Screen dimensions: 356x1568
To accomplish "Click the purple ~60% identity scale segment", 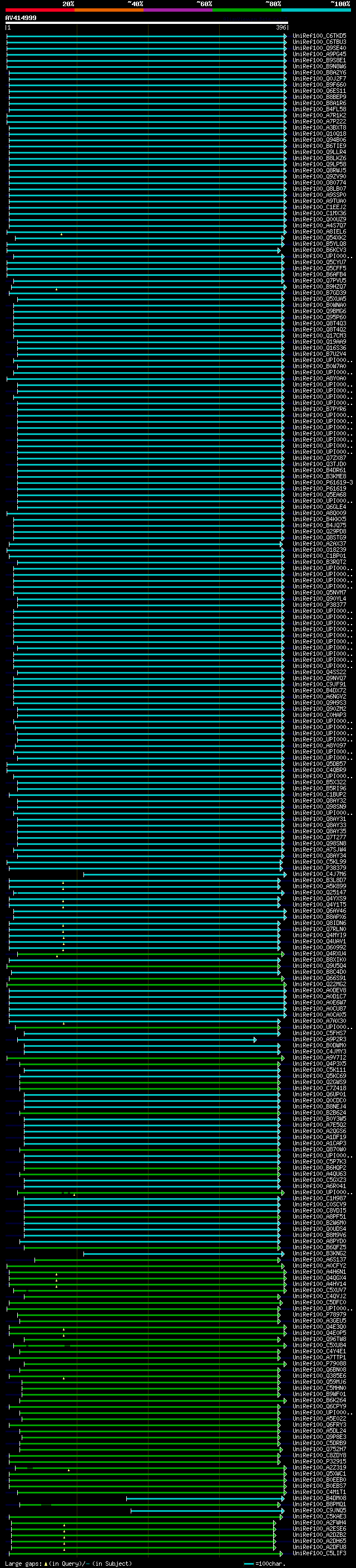I will point(179,10).
